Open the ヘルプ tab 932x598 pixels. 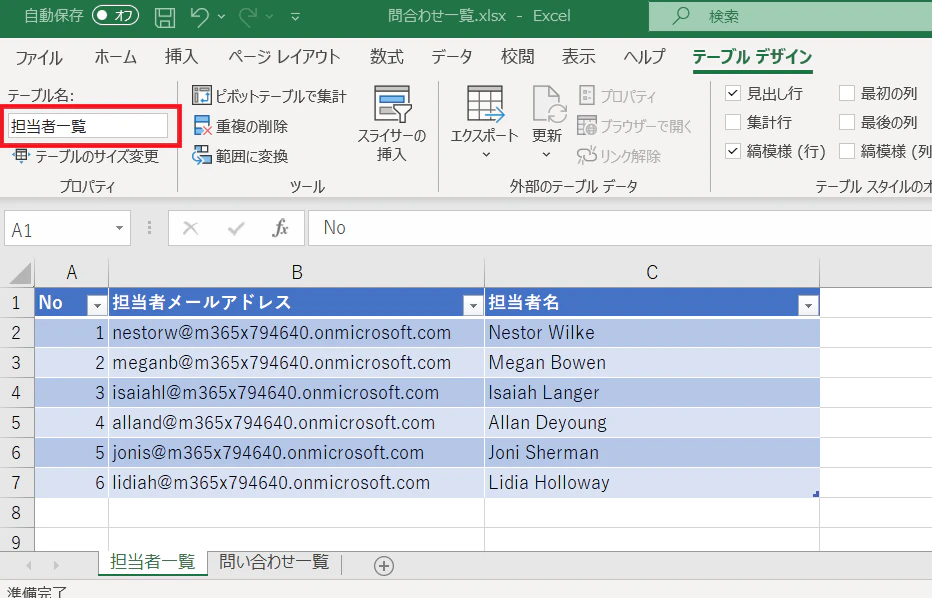[x=644, y=57]
